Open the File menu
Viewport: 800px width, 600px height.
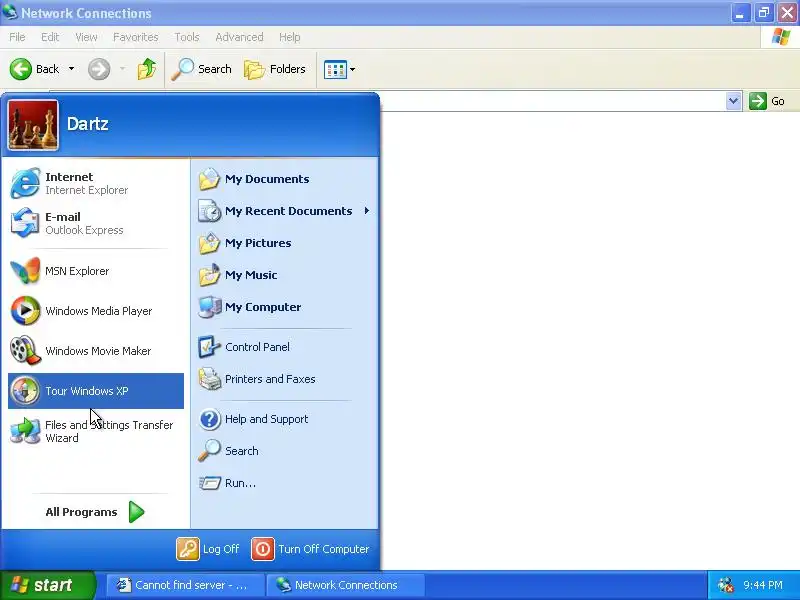[x=17, y=37]
